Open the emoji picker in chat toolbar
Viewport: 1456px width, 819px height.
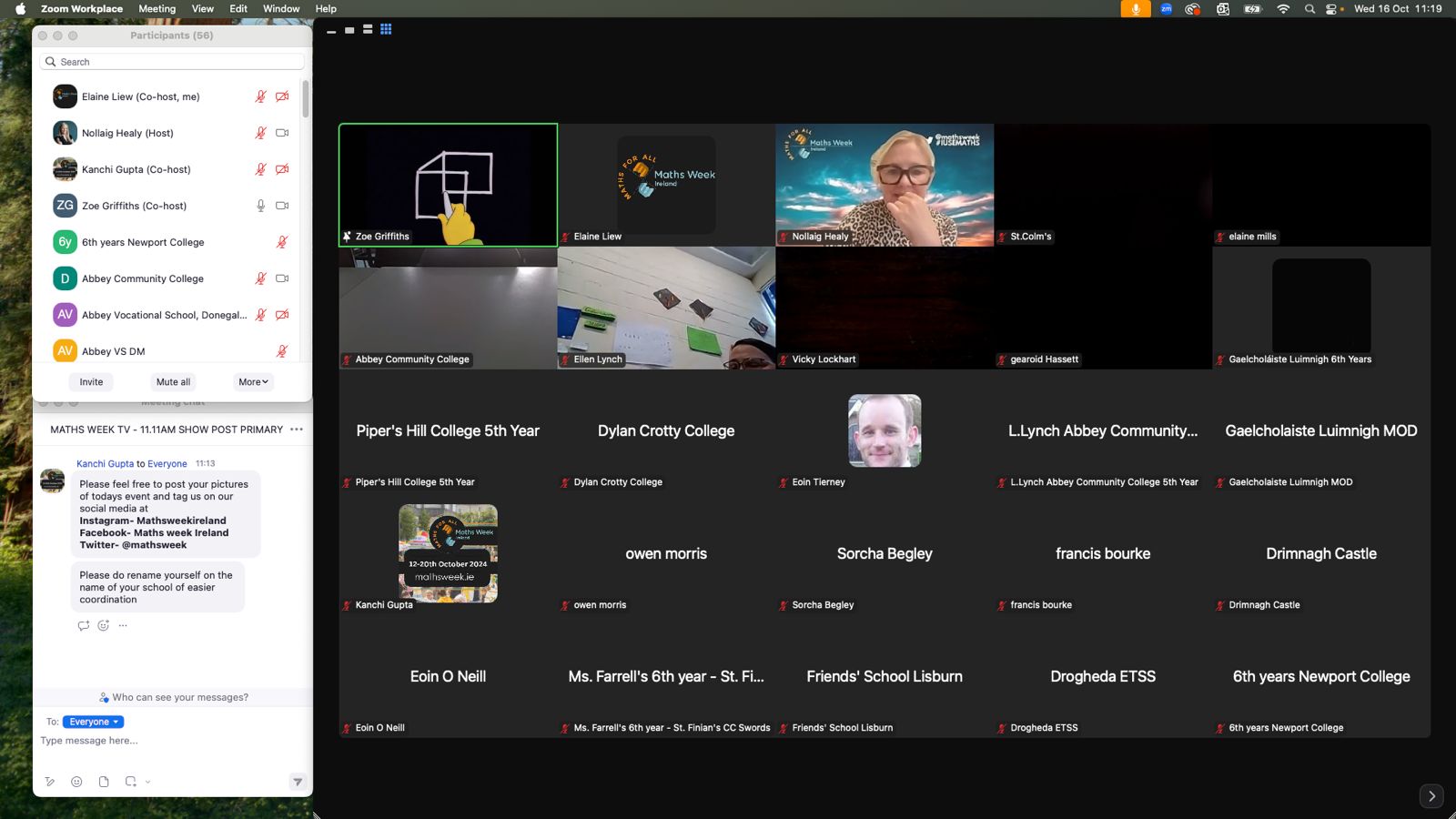[76, 782]
